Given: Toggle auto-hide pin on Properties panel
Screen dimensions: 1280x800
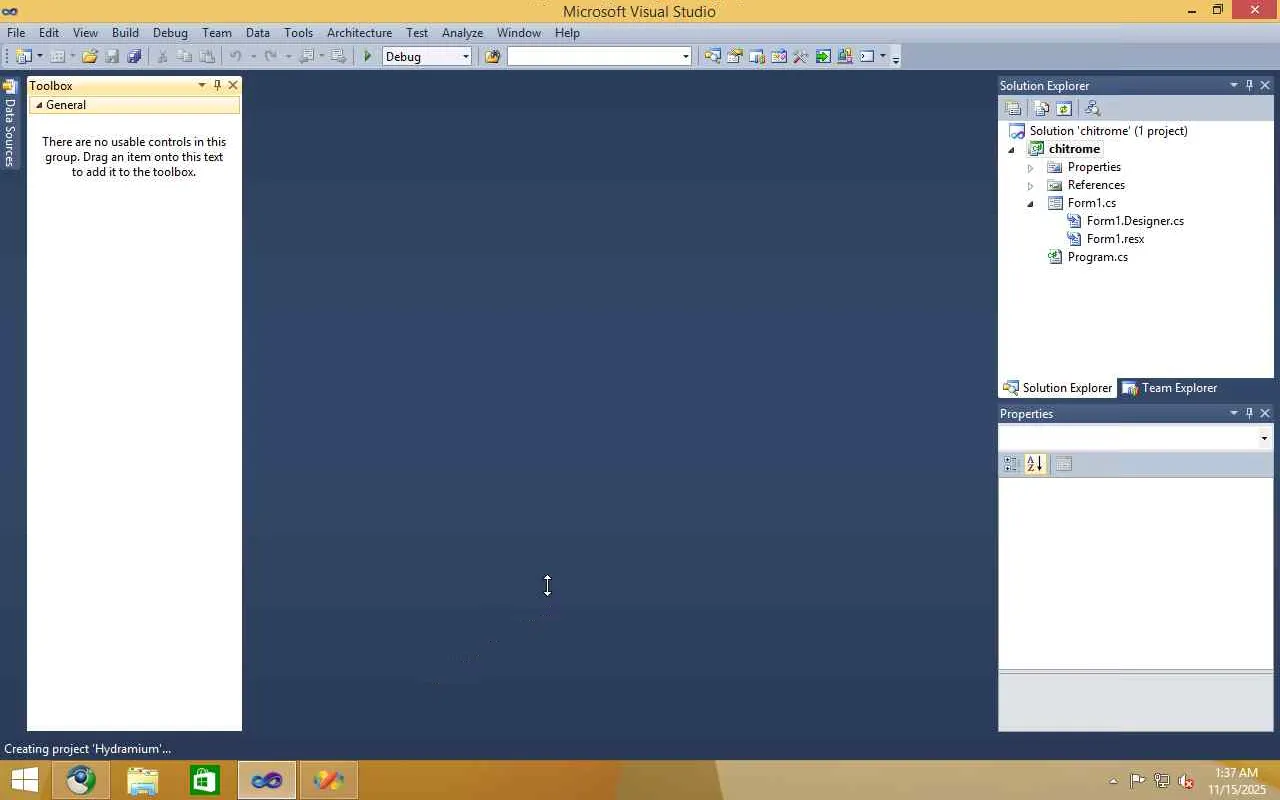Looking at the screenshot, I should (x=1249, y=414).
